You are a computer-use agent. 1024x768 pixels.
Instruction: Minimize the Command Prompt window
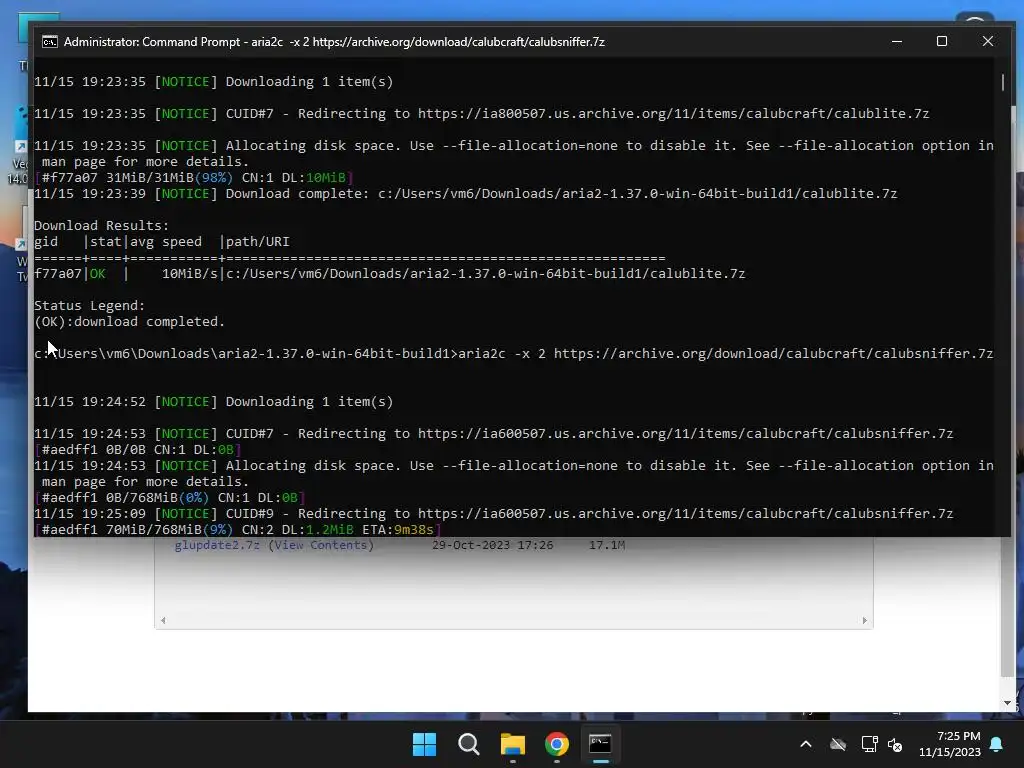(897, 41)
